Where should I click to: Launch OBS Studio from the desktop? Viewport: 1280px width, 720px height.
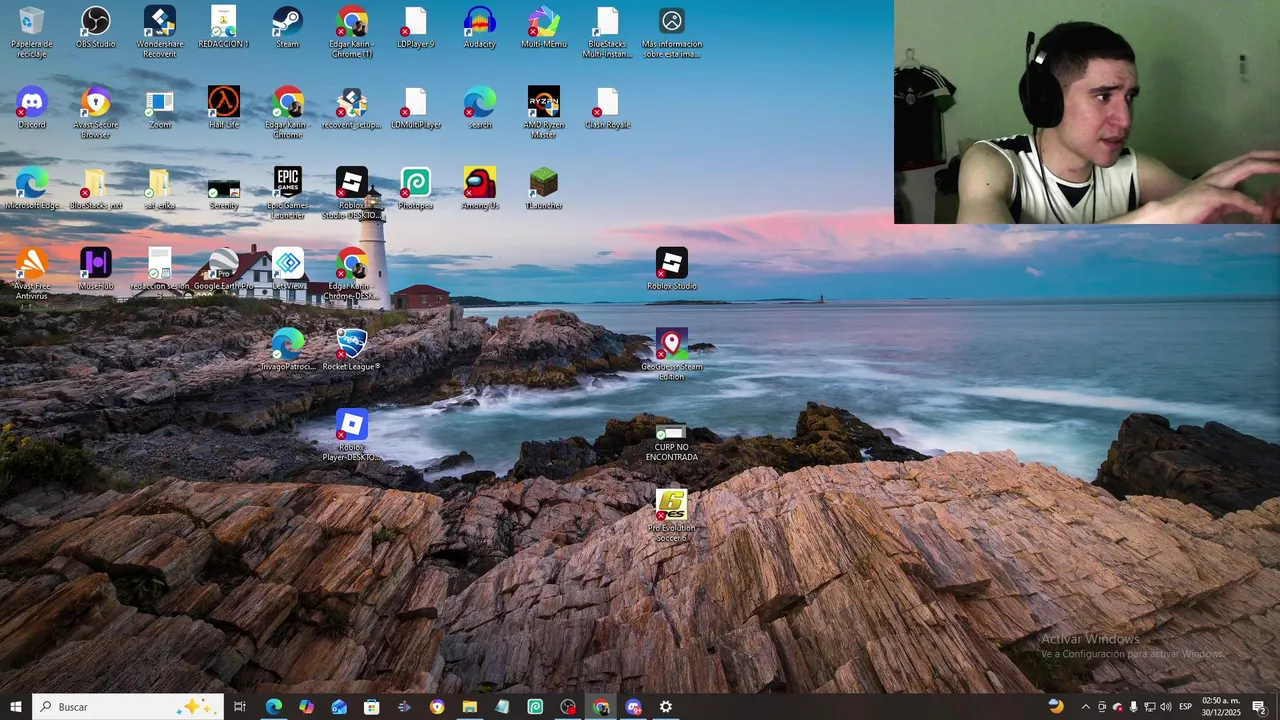96,27
